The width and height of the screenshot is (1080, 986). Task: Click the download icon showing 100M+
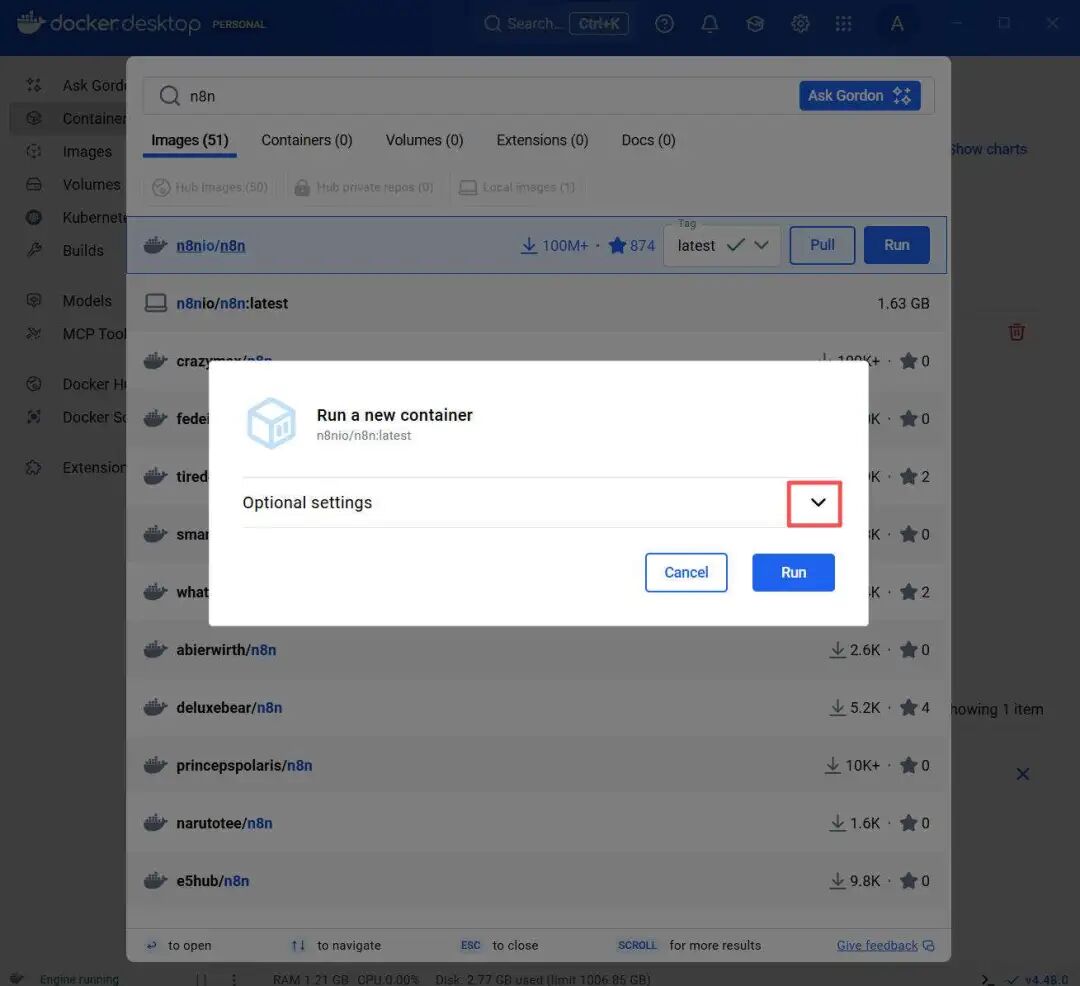pos(528,246)
